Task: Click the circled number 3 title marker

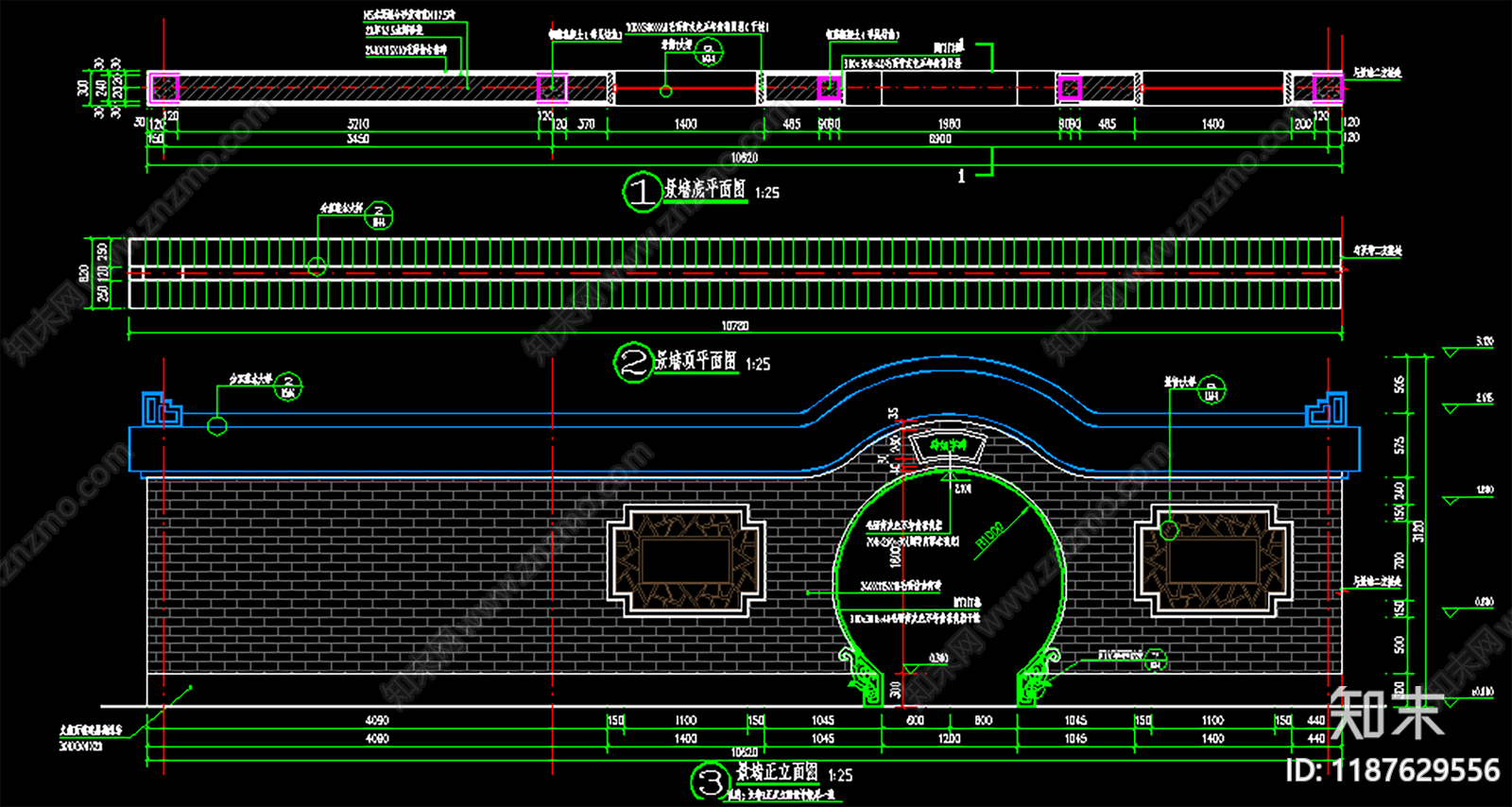Action: click(710, 781)
